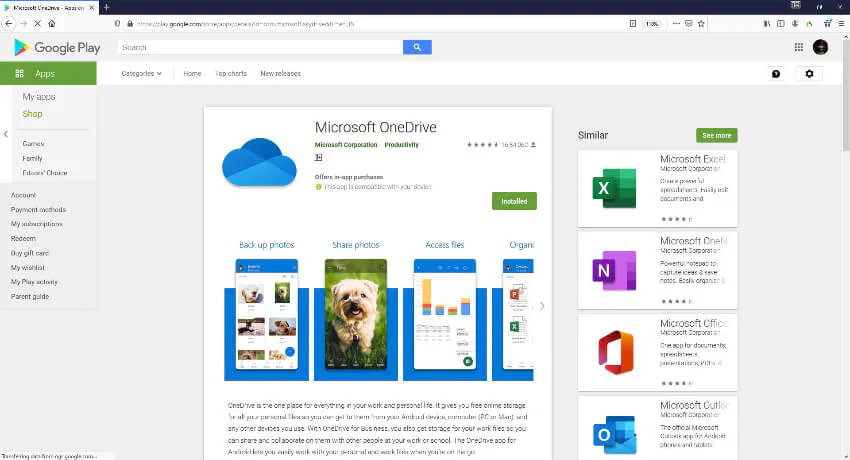
Task: Select the Apps section header
Action: point(48,73)
